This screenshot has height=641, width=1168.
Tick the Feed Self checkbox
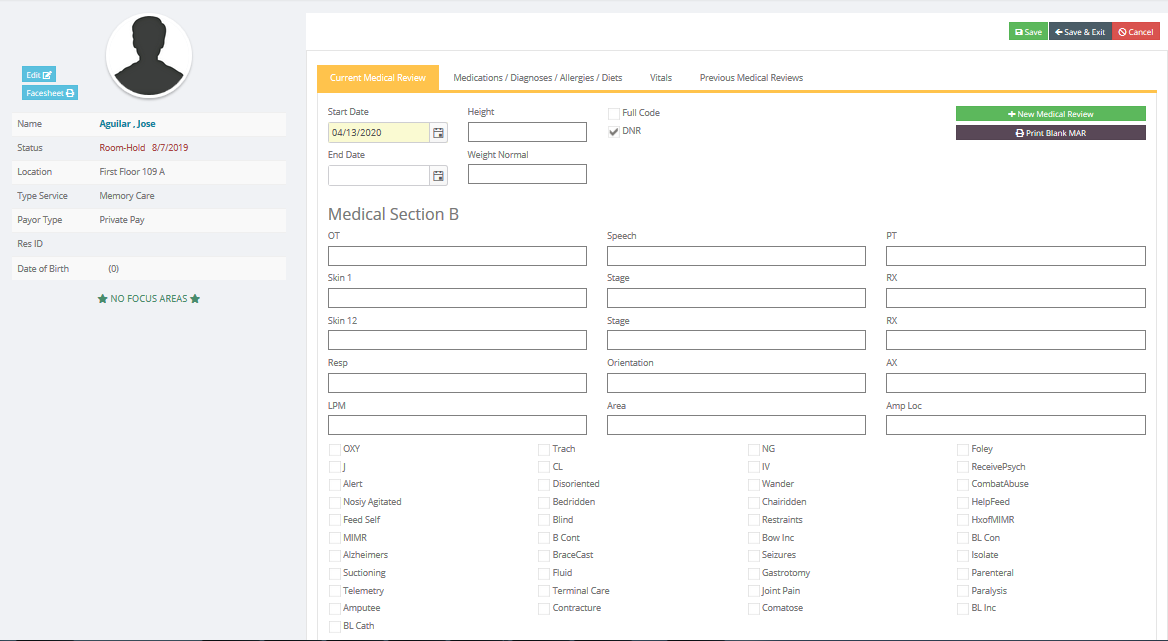[334, 520]
